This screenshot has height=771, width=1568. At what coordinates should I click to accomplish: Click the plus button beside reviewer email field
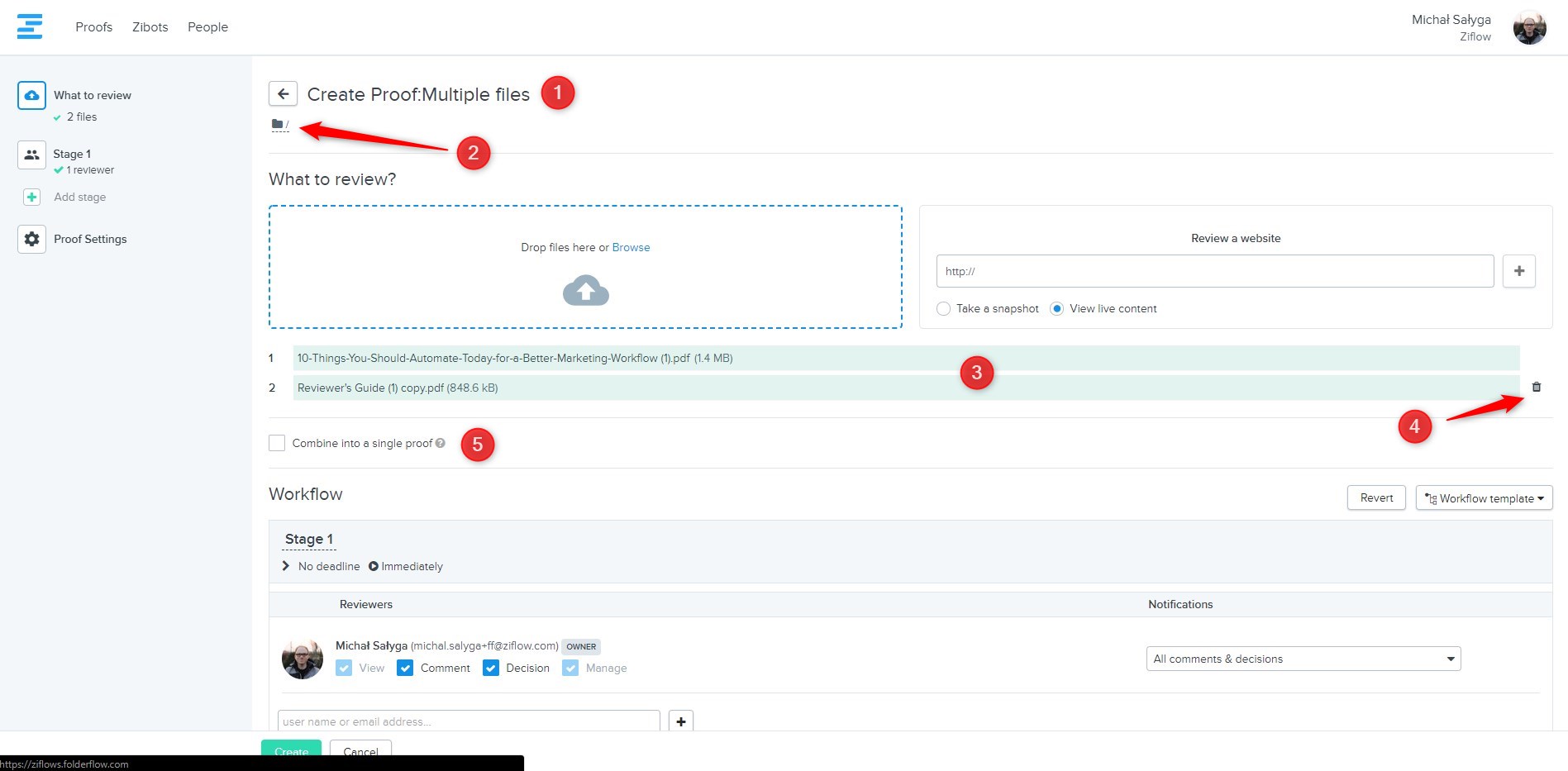(x=680, y=721)
